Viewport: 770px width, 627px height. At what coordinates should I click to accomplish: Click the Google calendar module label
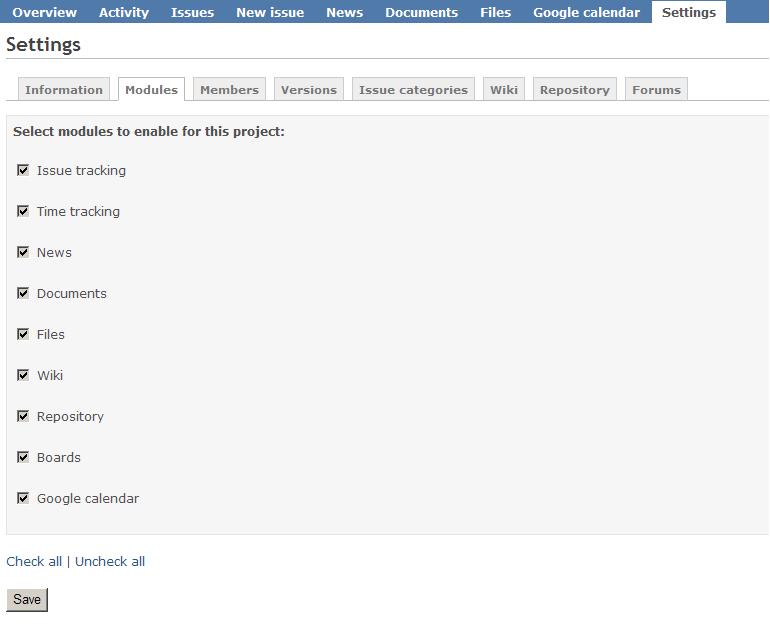point(88,498)
